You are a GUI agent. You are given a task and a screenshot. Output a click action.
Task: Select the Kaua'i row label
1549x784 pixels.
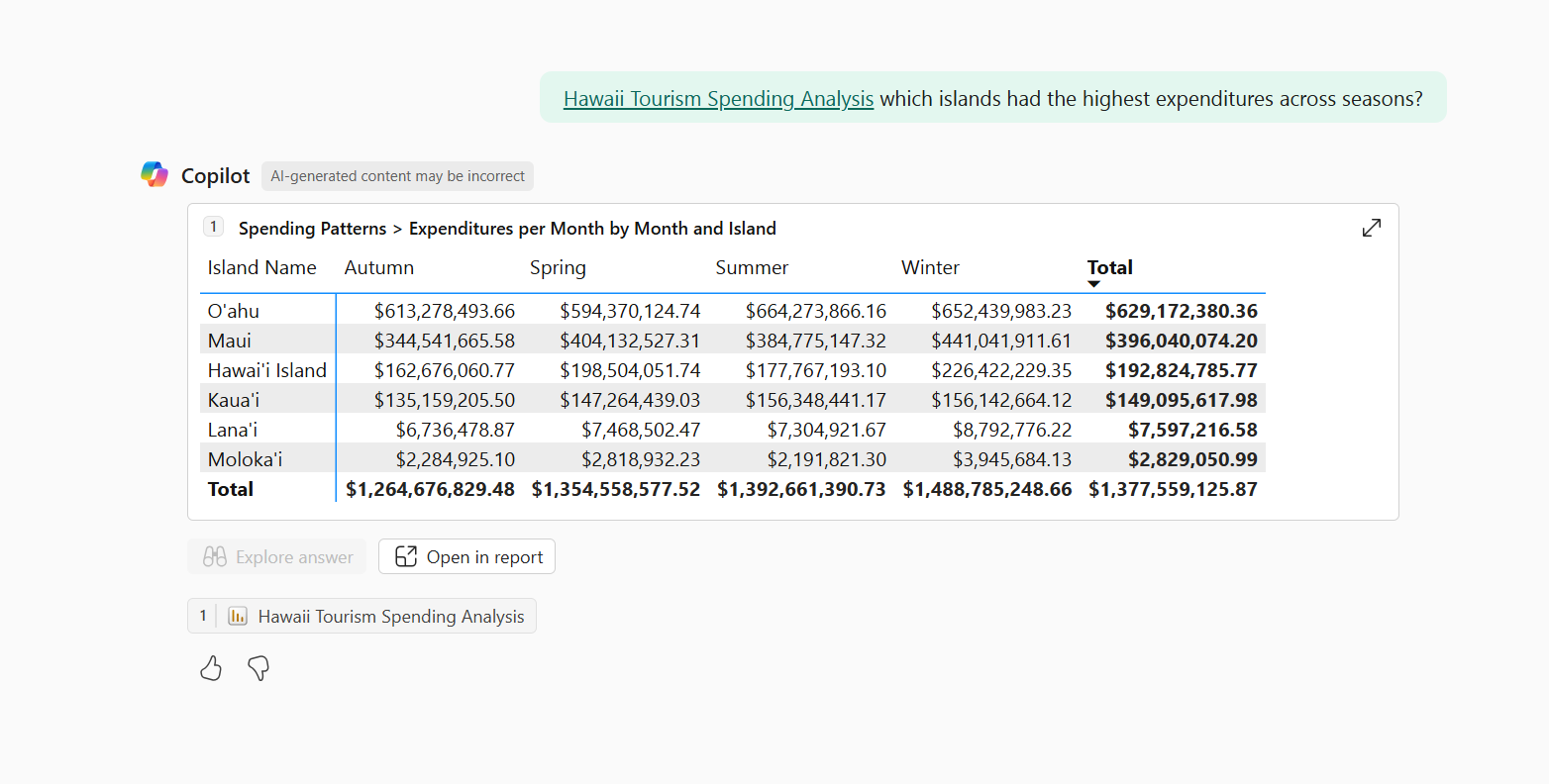click(x=234, y=400)
